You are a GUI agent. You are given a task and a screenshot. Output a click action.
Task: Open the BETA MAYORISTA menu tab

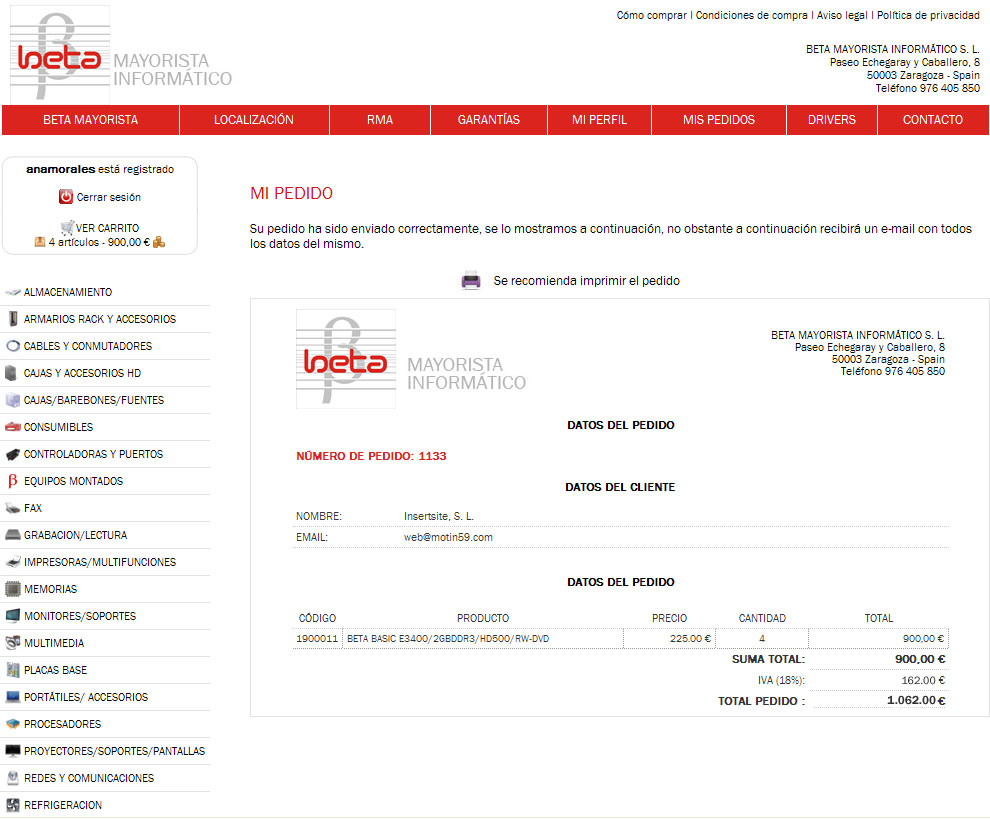(x=90, y=120)
